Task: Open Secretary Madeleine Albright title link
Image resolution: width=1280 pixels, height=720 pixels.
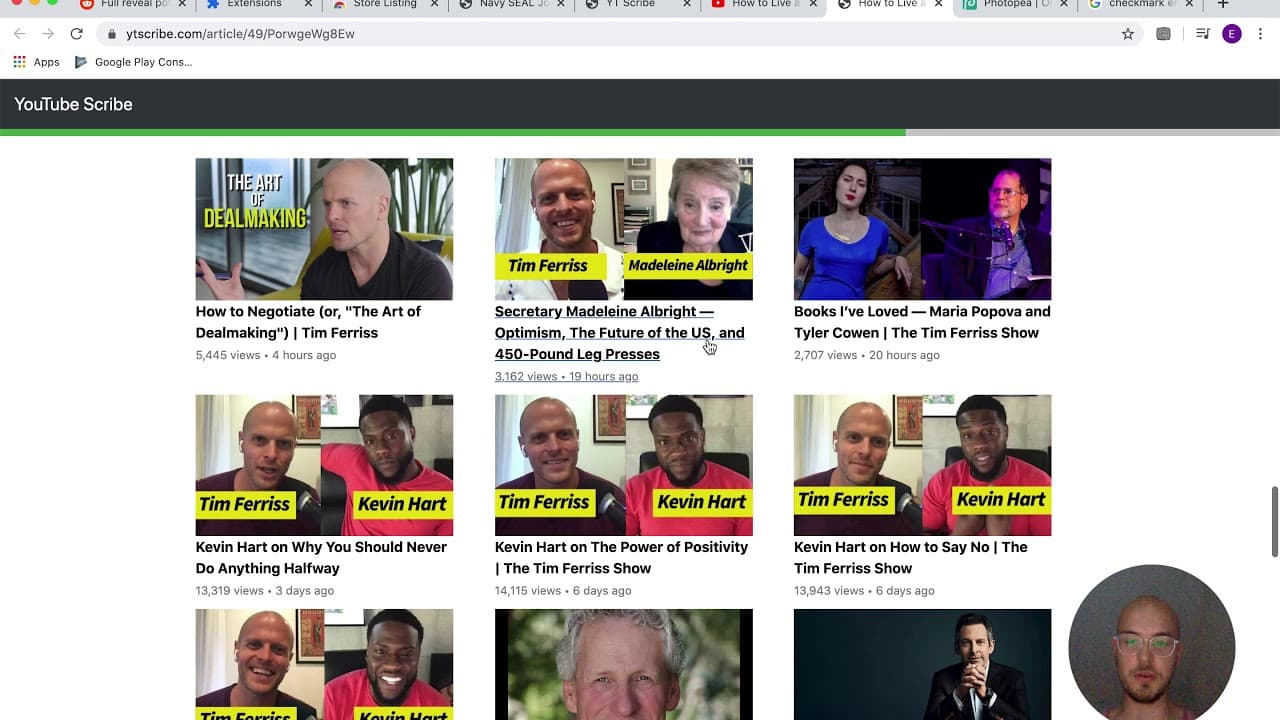Action: coord(620,333)
